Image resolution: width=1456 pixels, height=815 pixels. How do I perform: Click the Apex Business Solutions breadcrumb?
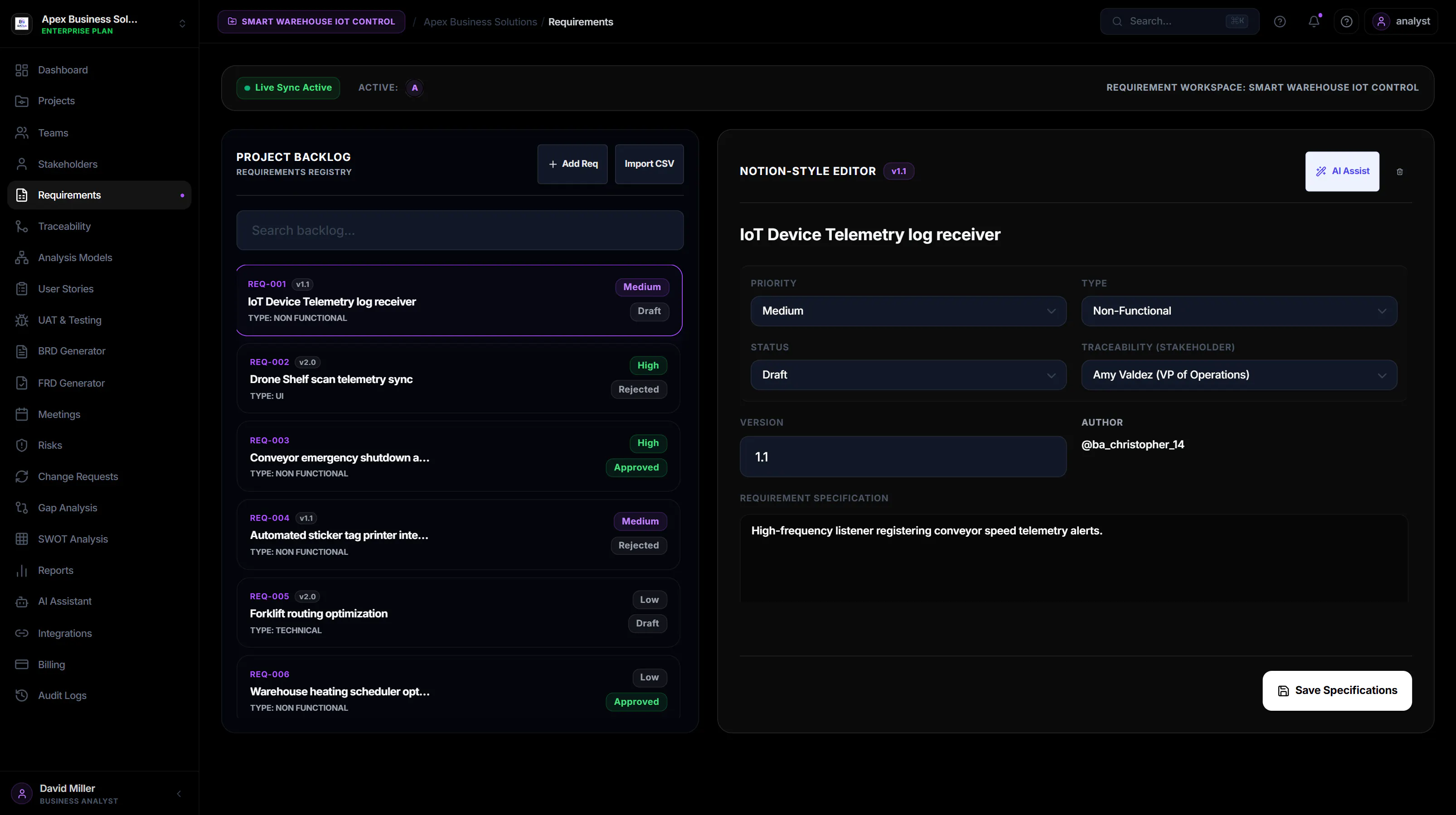pos(480,22)
